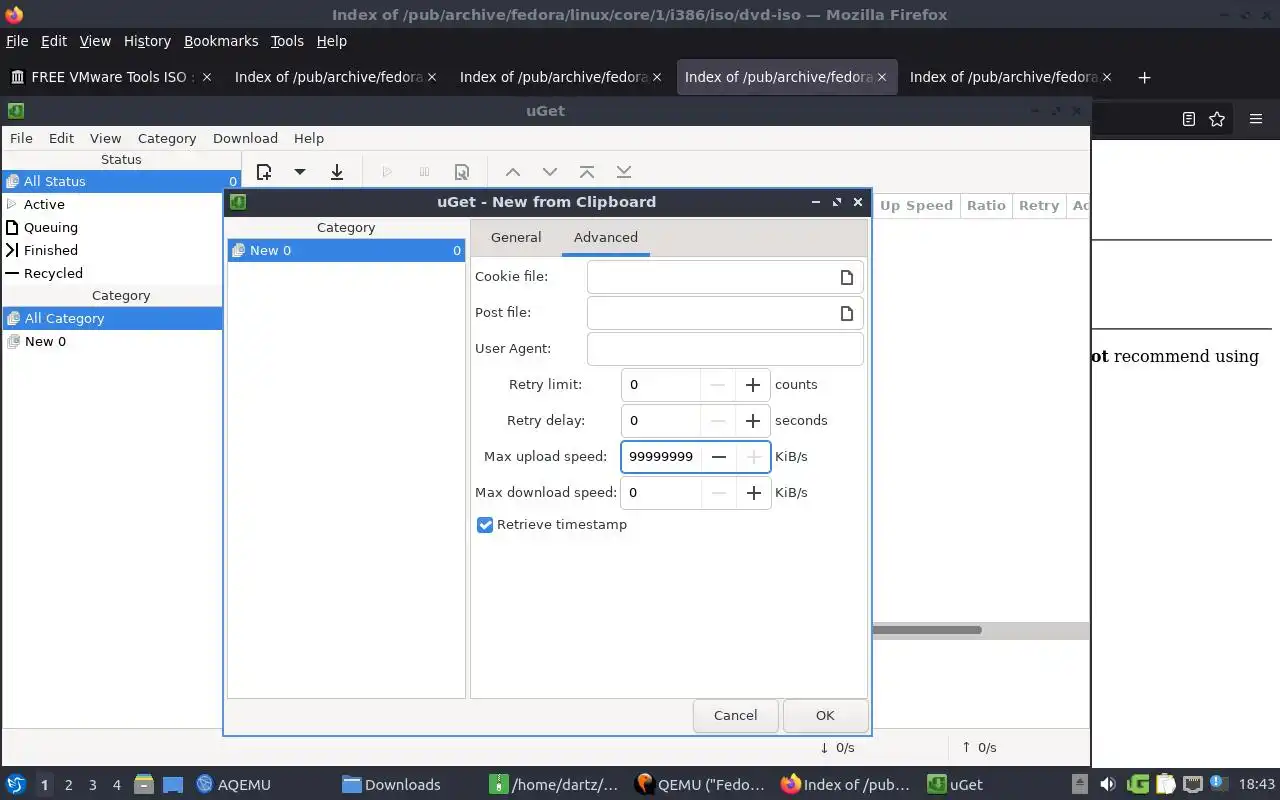Viewport: 1280px width, 800px height.
Task: Open the uGet File menu
Action: pyautogui.click(x=21, y=138)
